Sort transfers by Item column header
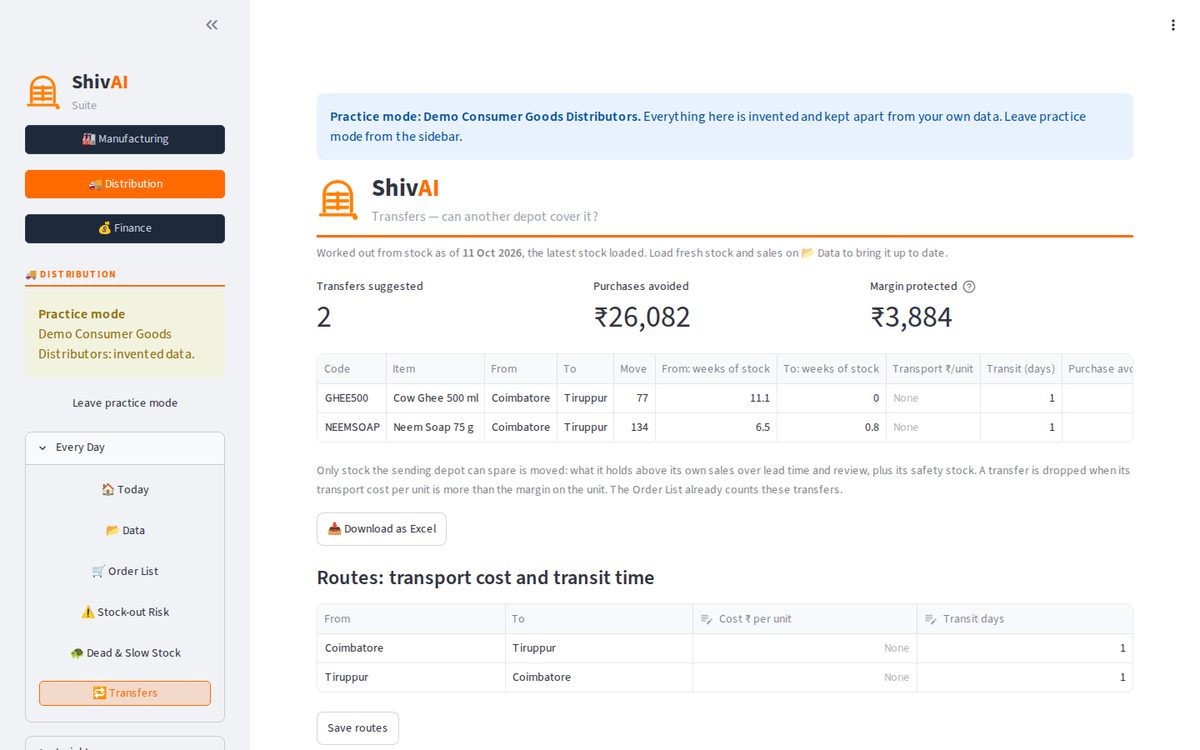Viewport: 1200px width, 750px height. (435, 368)
